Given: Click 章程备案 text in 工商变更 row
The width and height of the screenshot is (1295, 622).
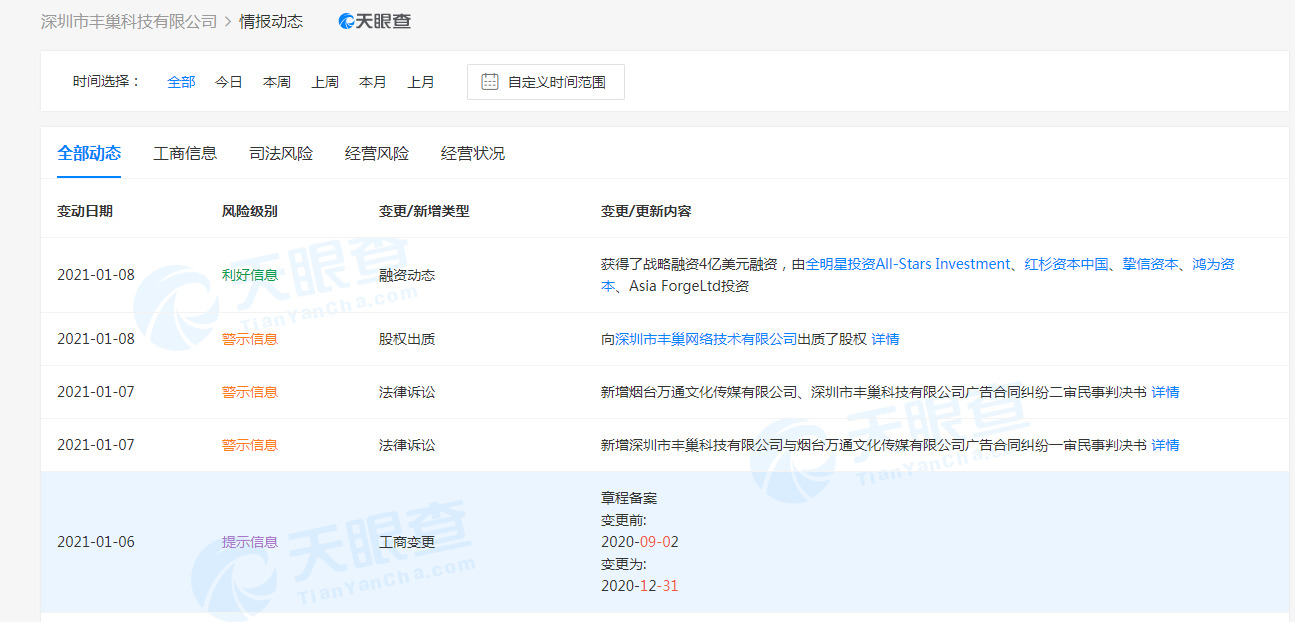Looking at the screenshot, I should 629,498.
